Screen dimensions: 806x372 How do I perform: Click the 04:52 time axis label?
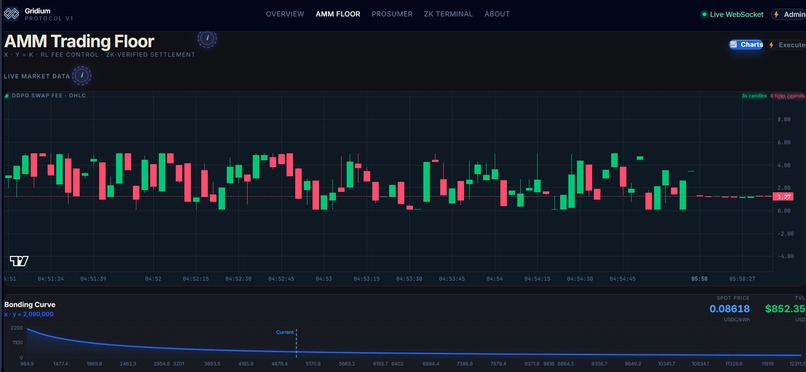153,278
